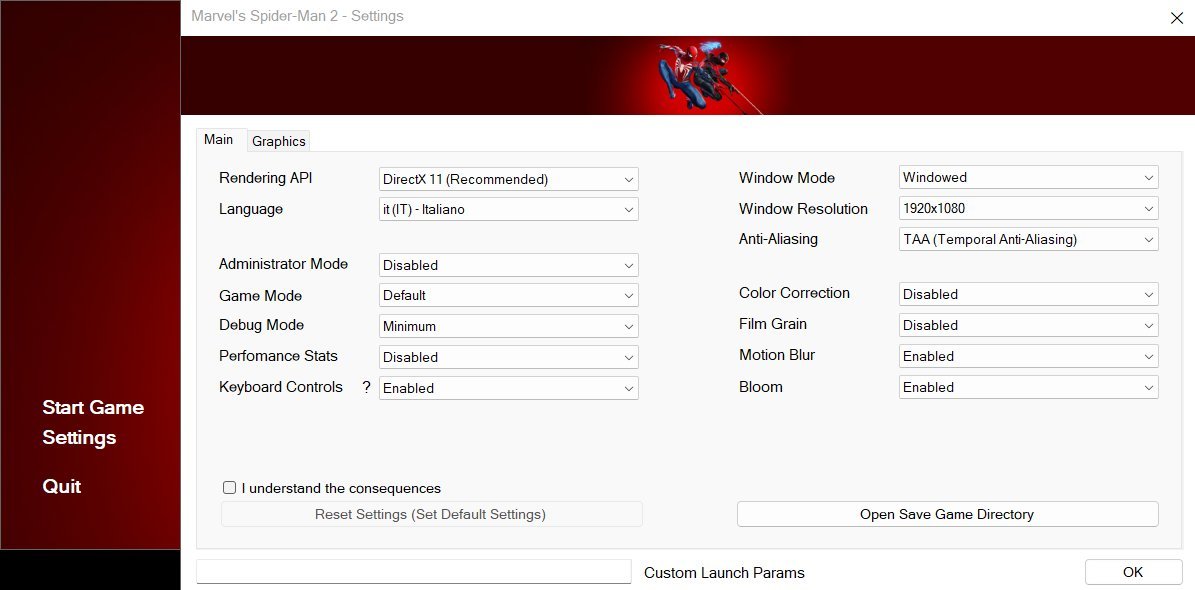This screenshot has height=590, width=1195.
Task: Click Open Save Game Directory button
Action: 947,515
